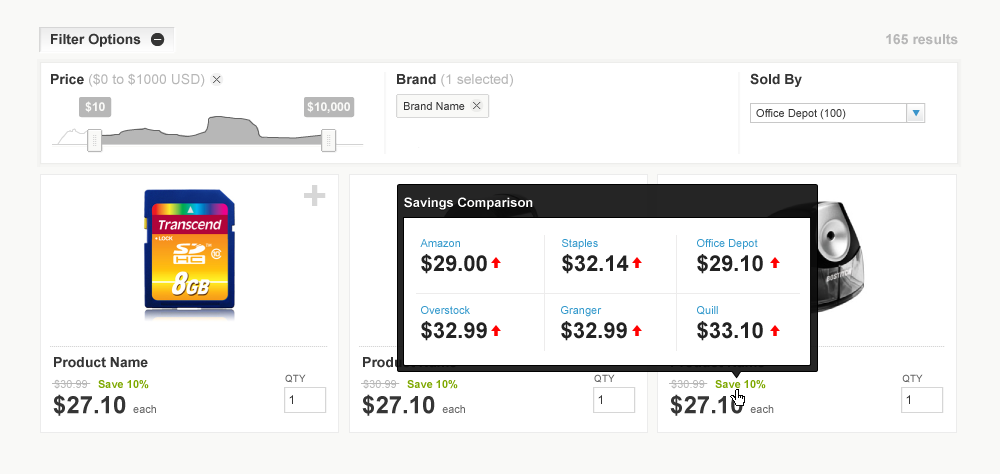Open the Transcend 8GB SD card image
Viewport: 1000px width, 474px height.
point(189,253)
